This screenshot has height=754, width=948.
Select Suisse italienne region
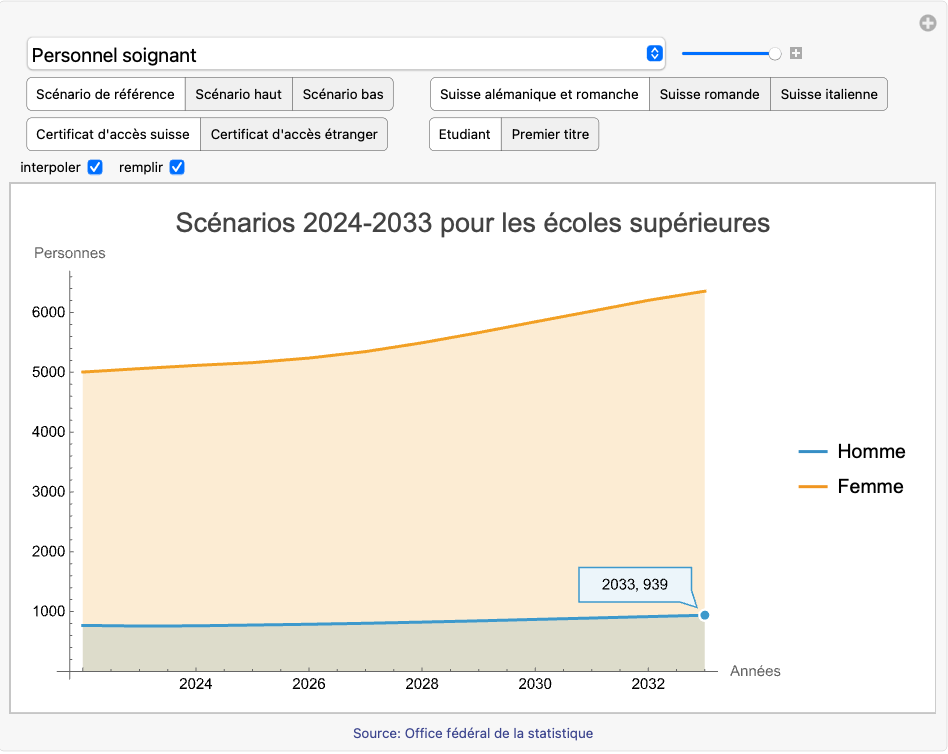click(828, 95)
